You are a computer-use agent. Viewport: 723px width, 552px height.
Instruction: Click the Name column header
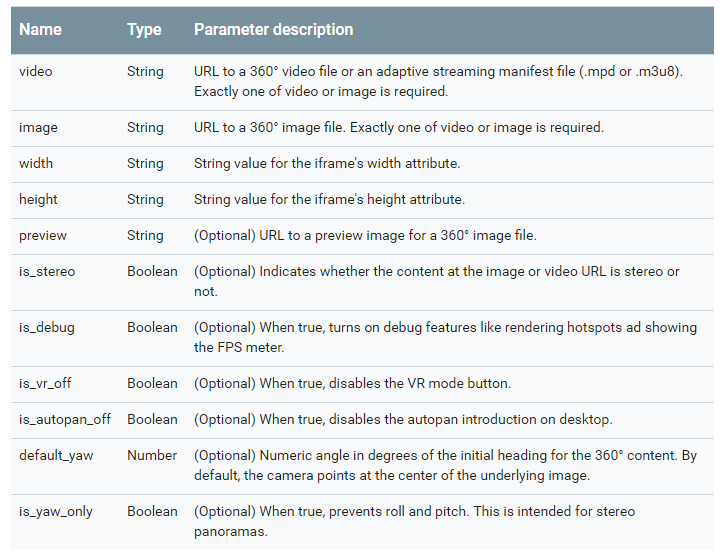tap(40, 30)
